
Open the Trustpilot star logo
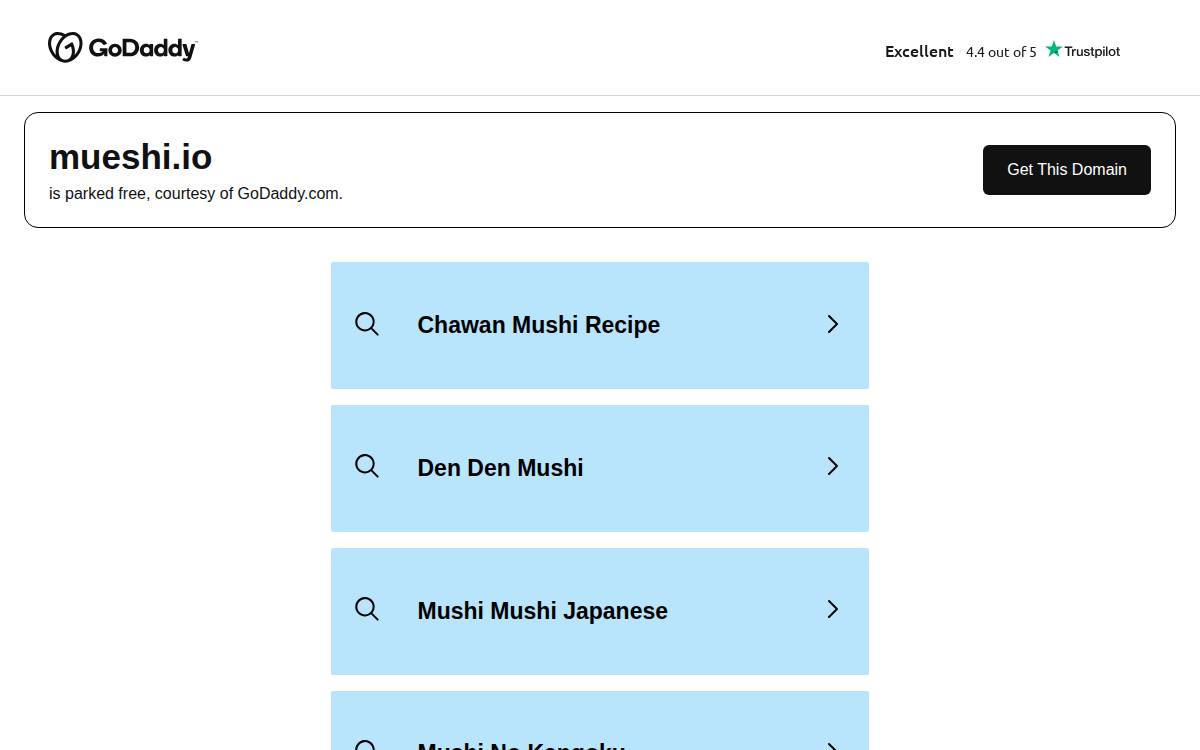pos(1083,50)
